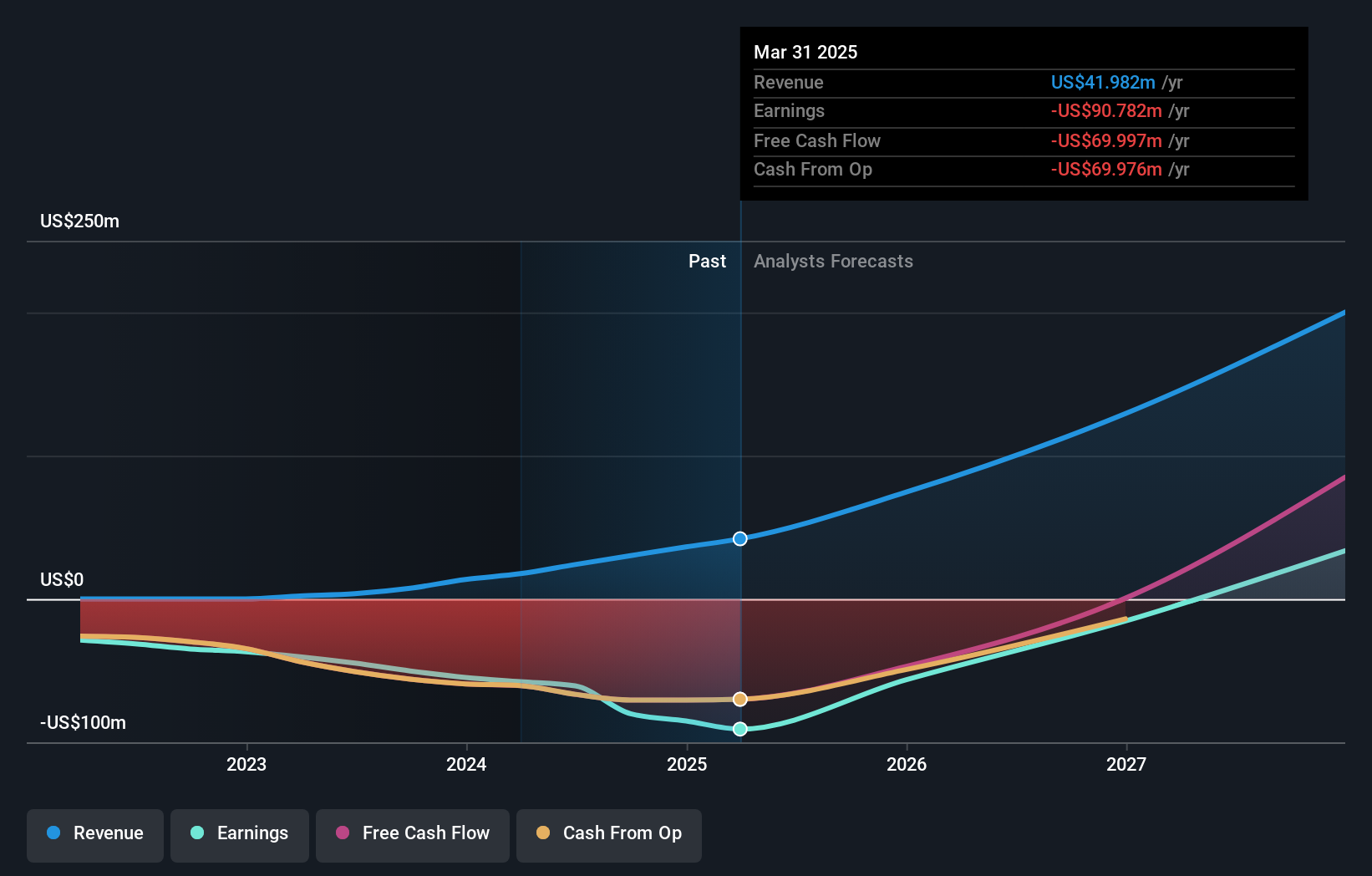Viewport: 1372px width, 876px height.
Task: Click the 2023 x-axis label
Action: click(x=246, y=764)
